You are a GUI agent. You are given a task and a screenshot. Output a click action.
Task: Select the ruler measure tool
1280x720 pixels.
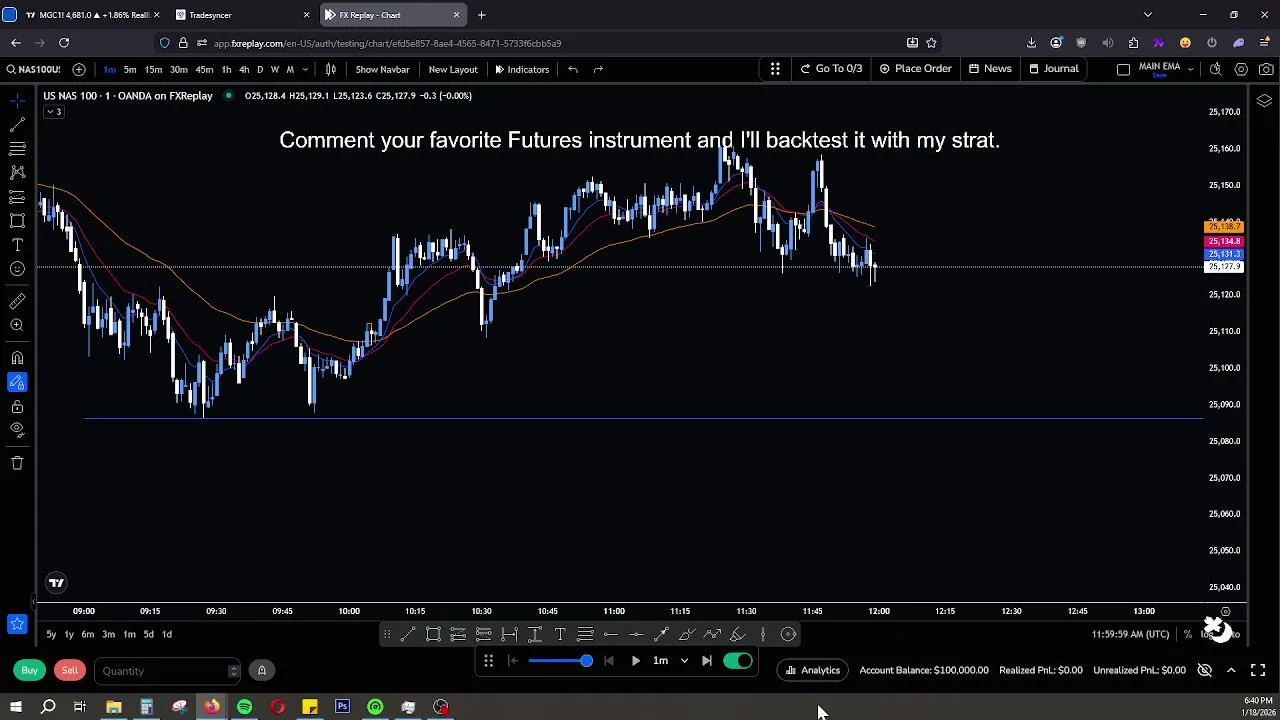17,301
